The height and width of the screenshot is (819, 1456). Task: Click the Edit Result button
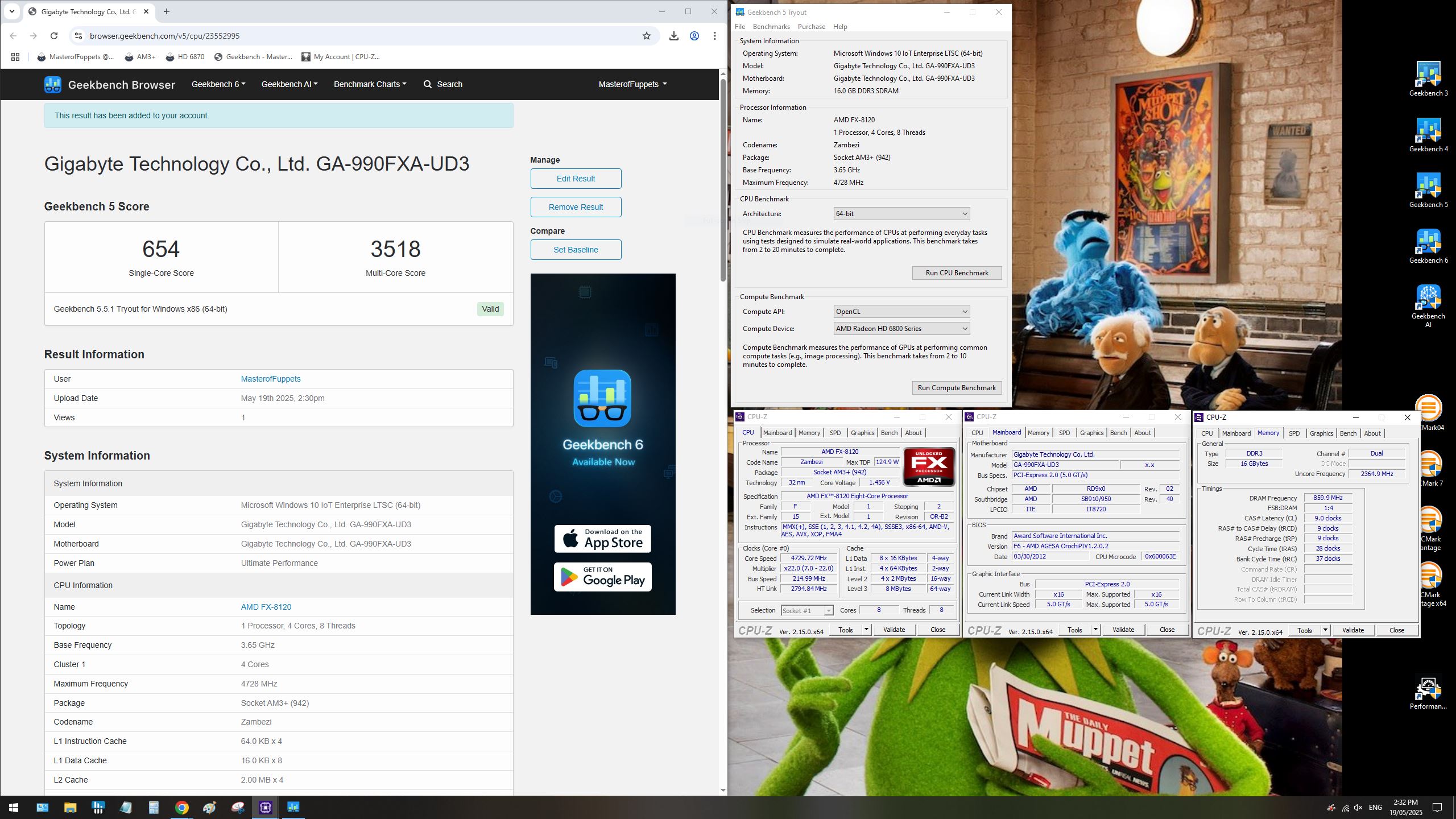point(576,179)
